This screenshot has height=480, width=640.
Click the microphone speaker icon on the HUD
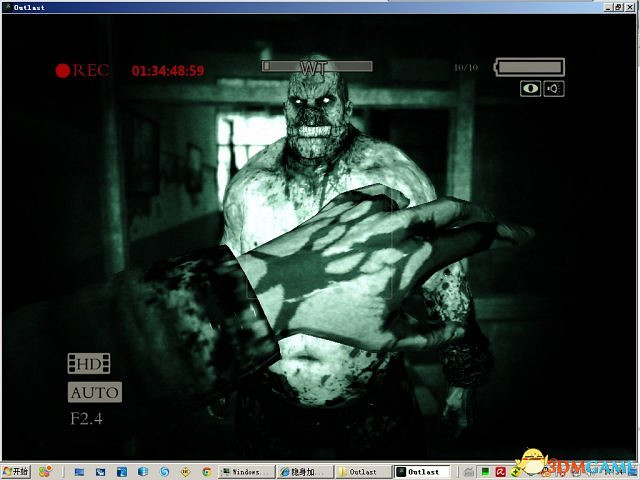pos(554,89)
